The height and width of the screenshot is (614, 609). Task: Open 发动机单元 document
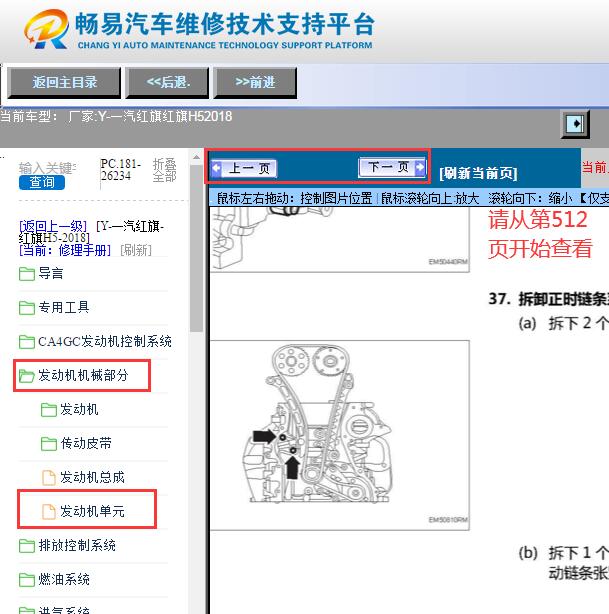click(92, 511)
